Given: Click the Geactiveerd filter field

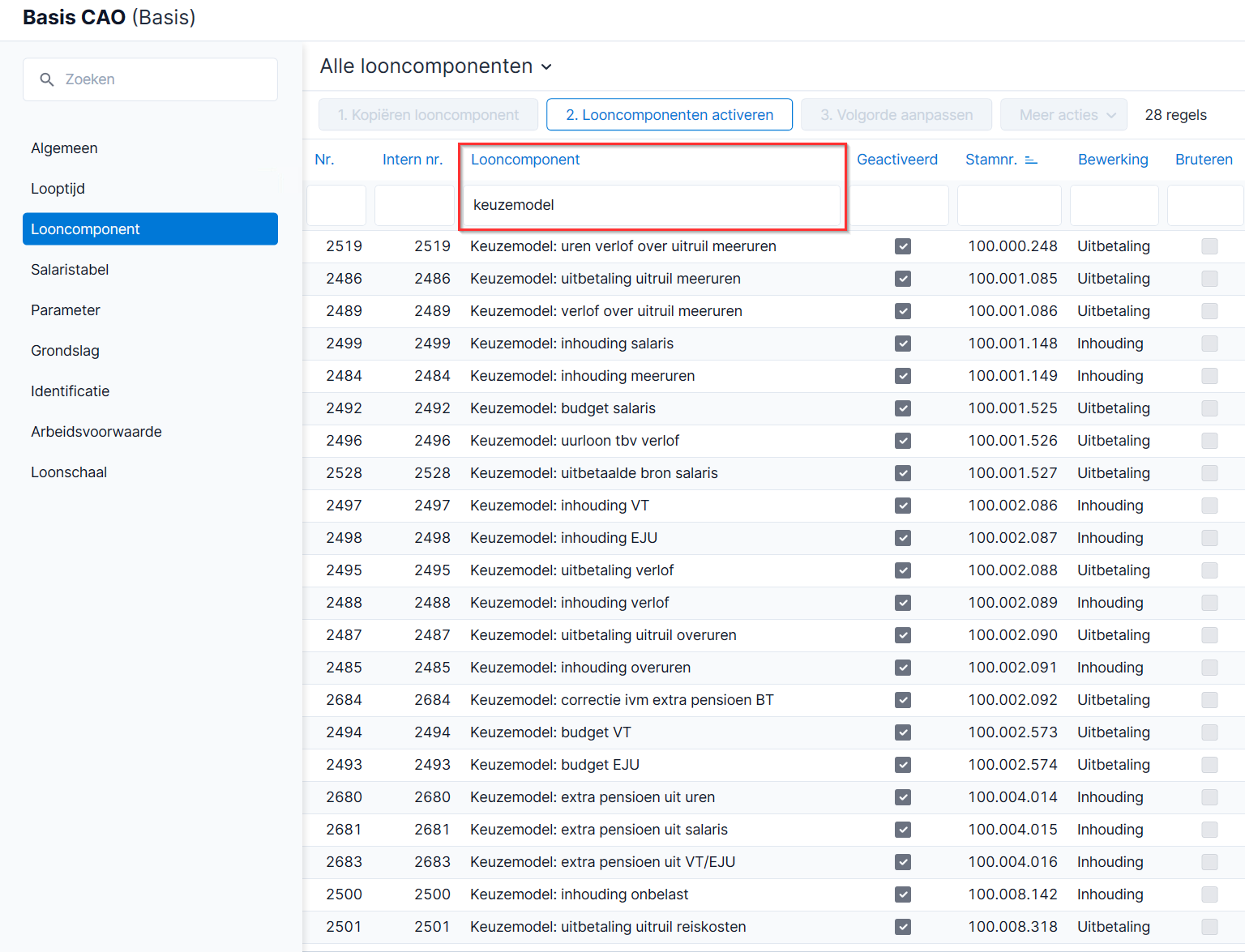Looking at the screenshot, I should [x=899, y=205].
